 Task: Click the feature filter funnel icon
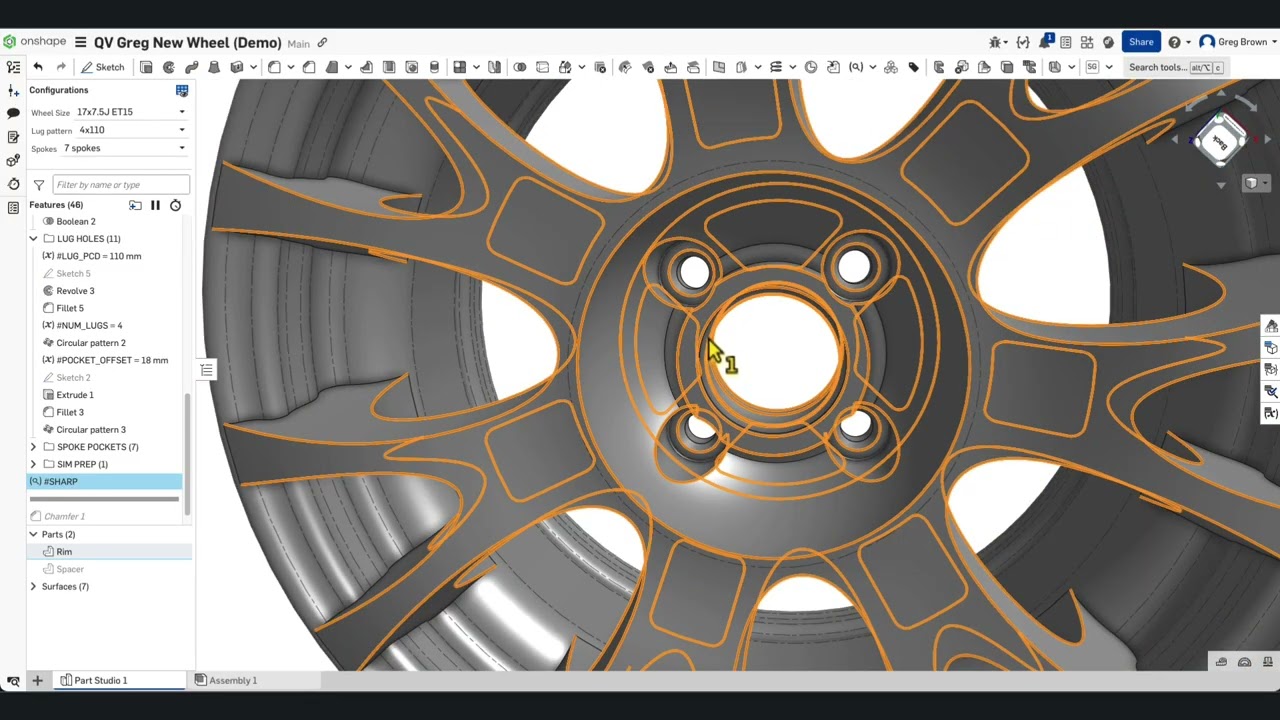39,185
